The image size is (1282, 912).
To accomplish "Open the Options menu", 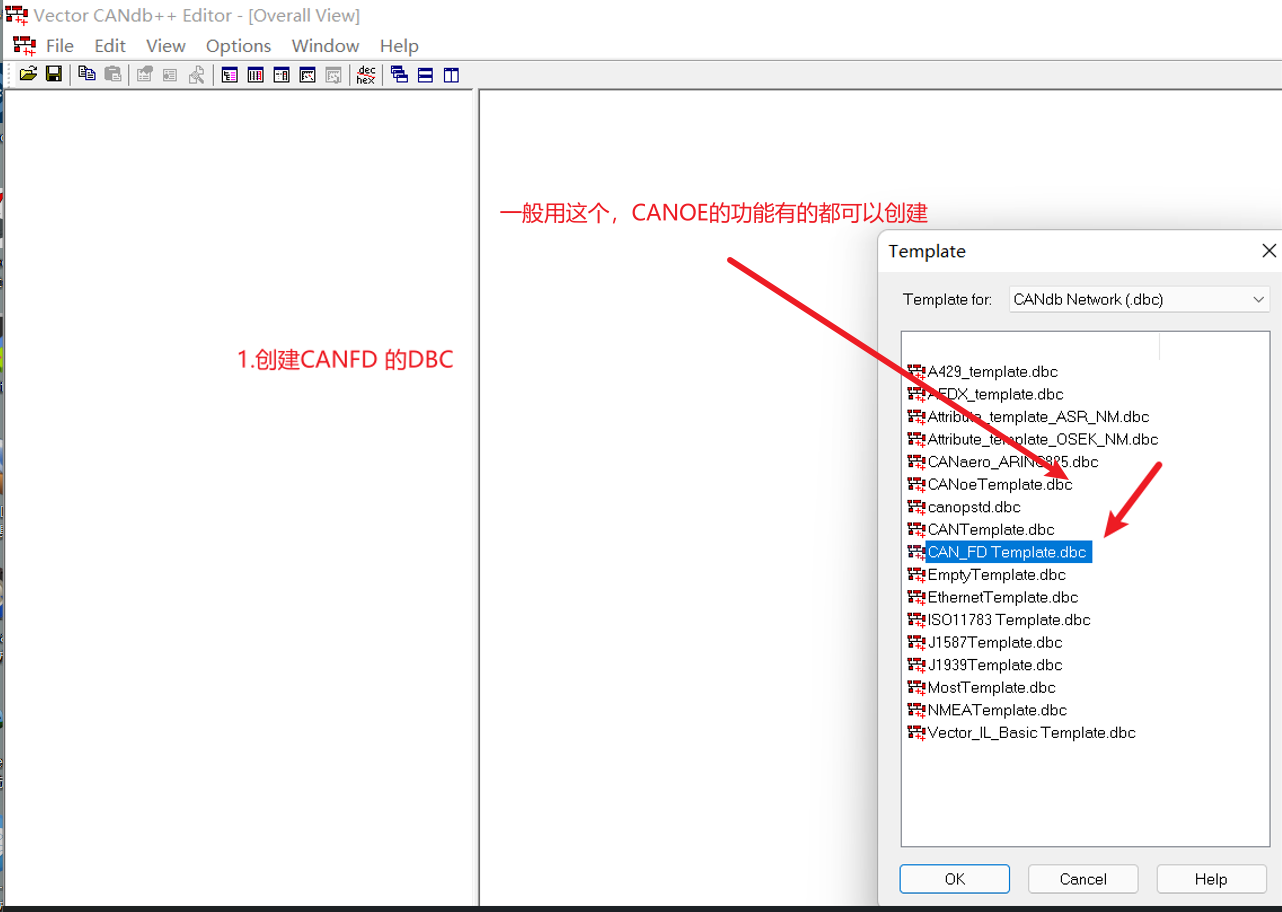I will coord(237,45).
